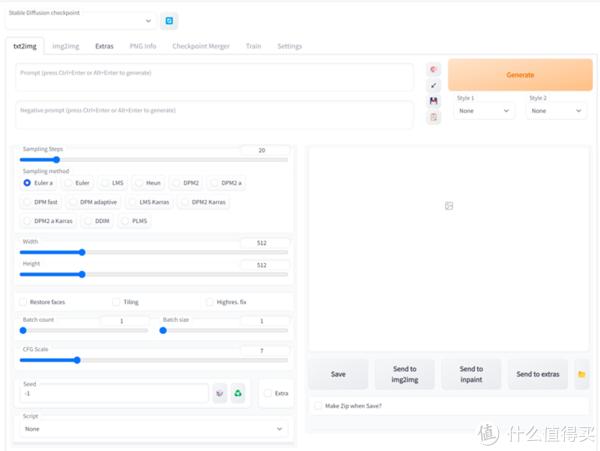Open the Stable Diffusion checkpoint dropdown
The width and height of the screenshot is (600, 451).
[x=81, y=21]
